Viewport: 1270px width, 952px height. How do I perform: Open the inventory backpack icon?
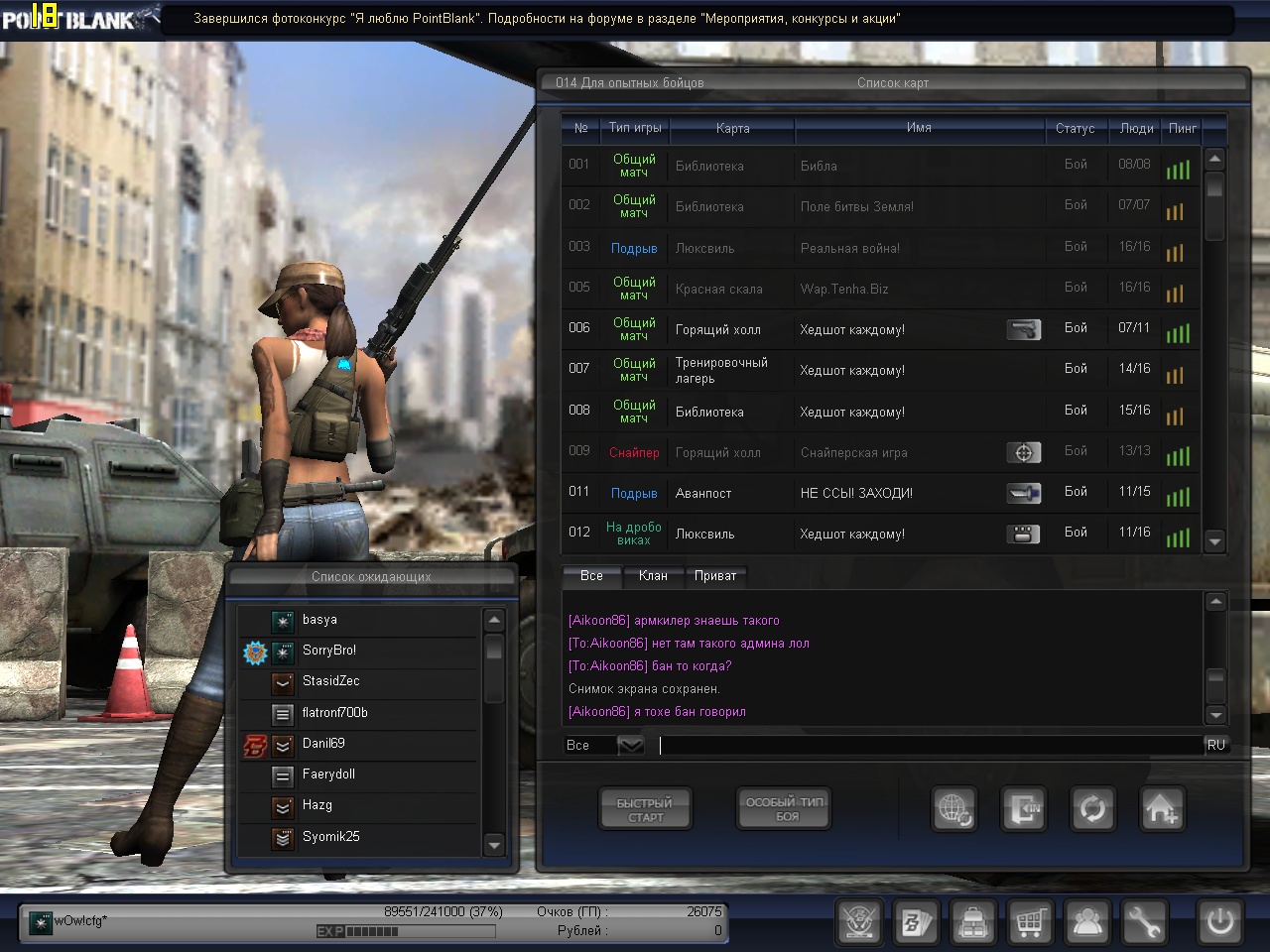[973, 922]
